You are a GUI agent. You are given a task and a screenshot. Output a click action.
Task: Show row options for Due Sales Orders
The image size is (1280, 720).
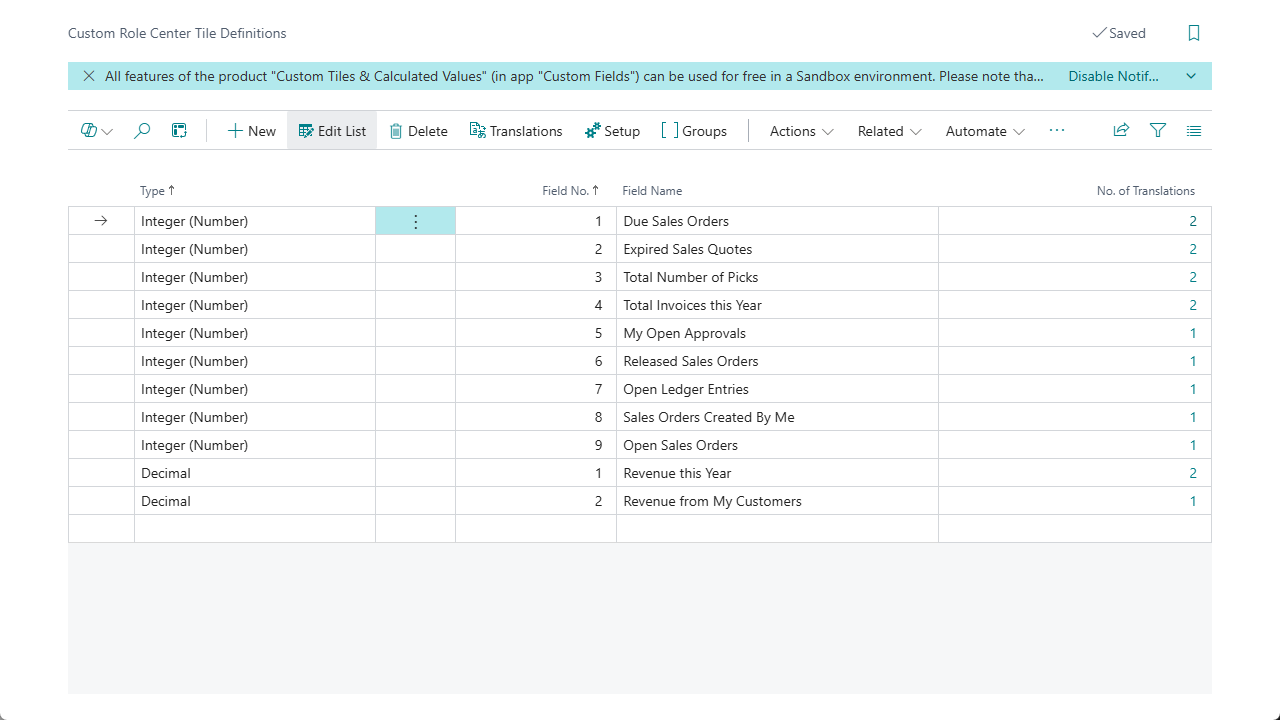[416, 221]
